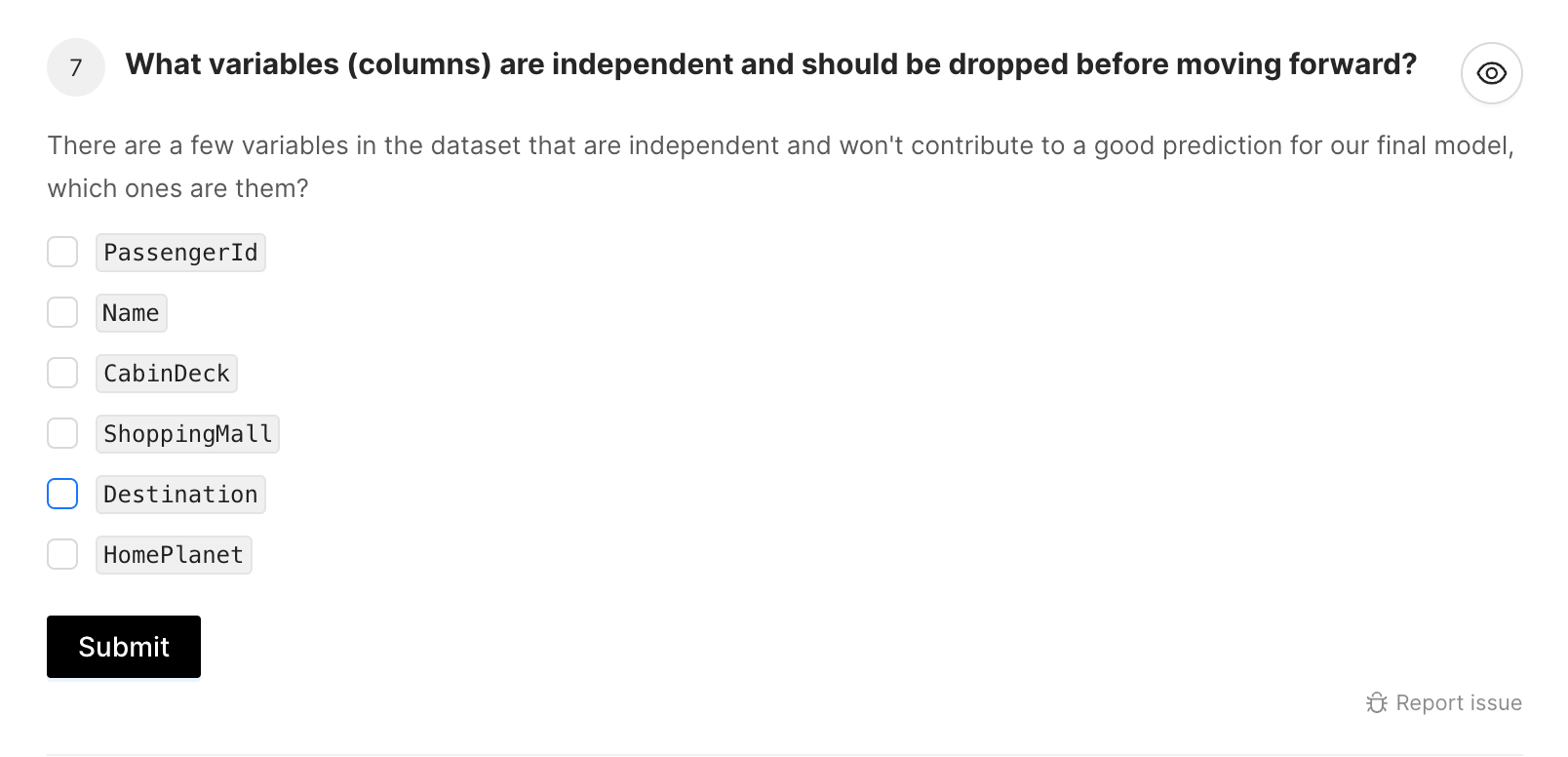Click the PassengerId code label

[x=180, y=253]
